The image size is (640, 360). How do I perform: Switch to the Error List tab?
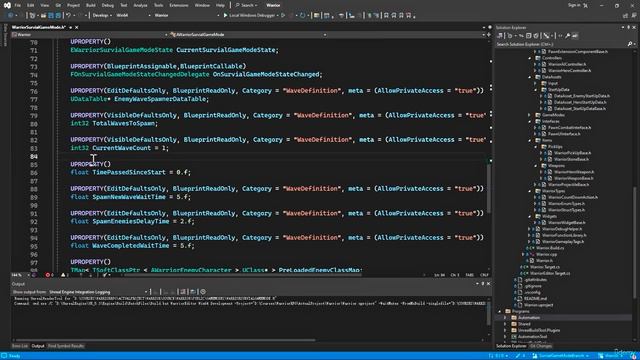coord(20,346)
